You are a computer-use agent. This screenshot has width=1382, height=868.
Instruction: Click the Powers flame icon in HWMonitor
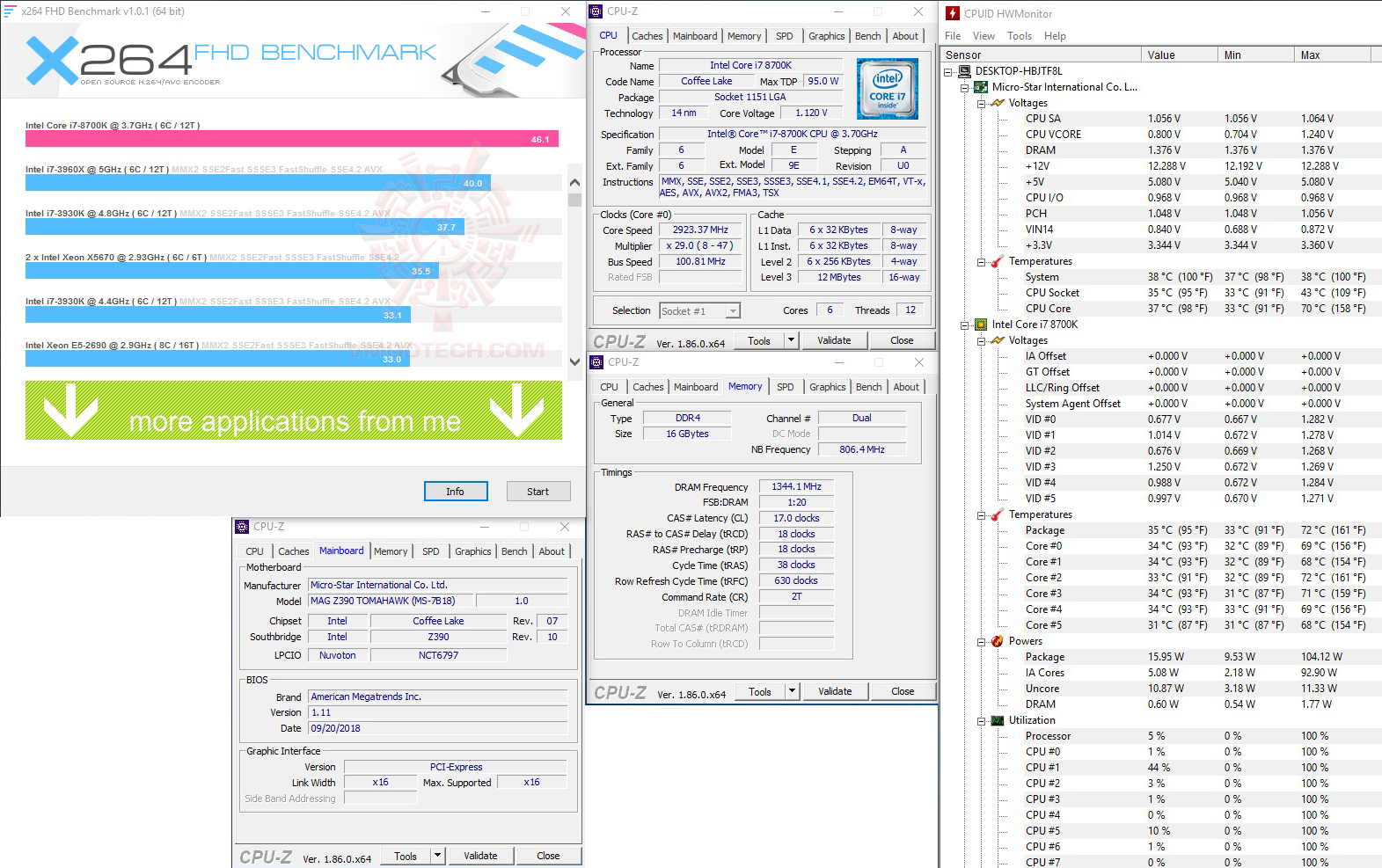[x=998, y=641]
